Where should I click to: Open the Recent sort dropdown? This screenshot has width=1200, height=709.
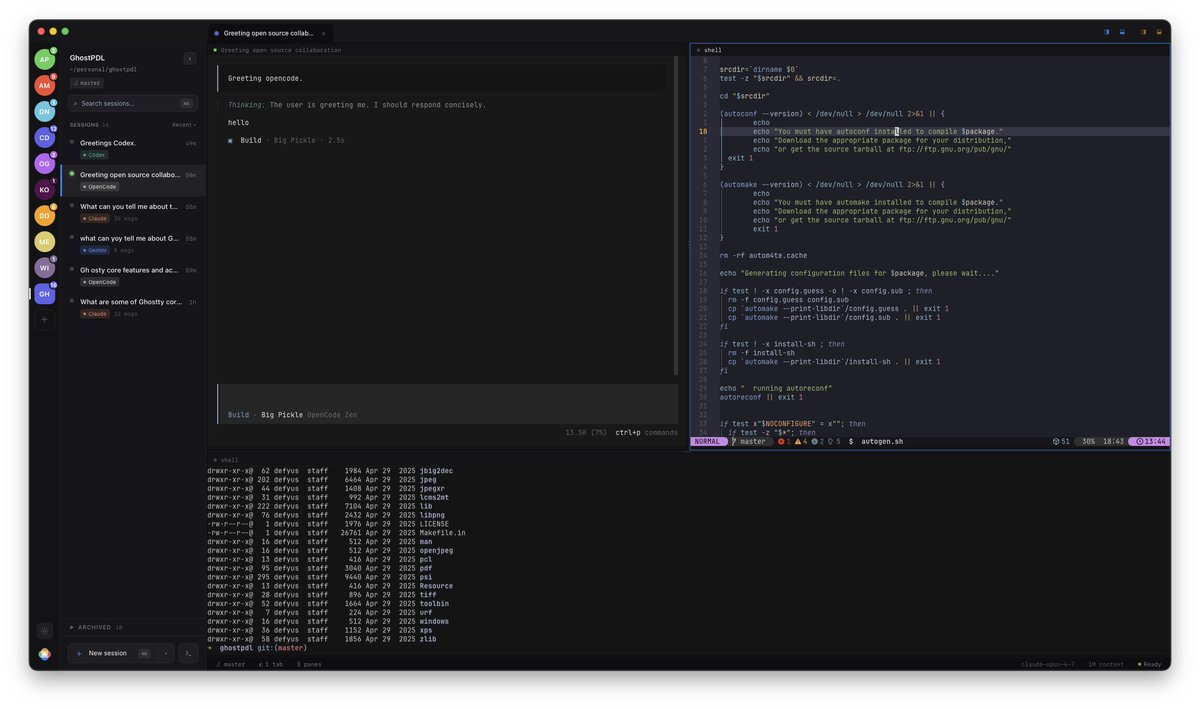tap(184, 125)
